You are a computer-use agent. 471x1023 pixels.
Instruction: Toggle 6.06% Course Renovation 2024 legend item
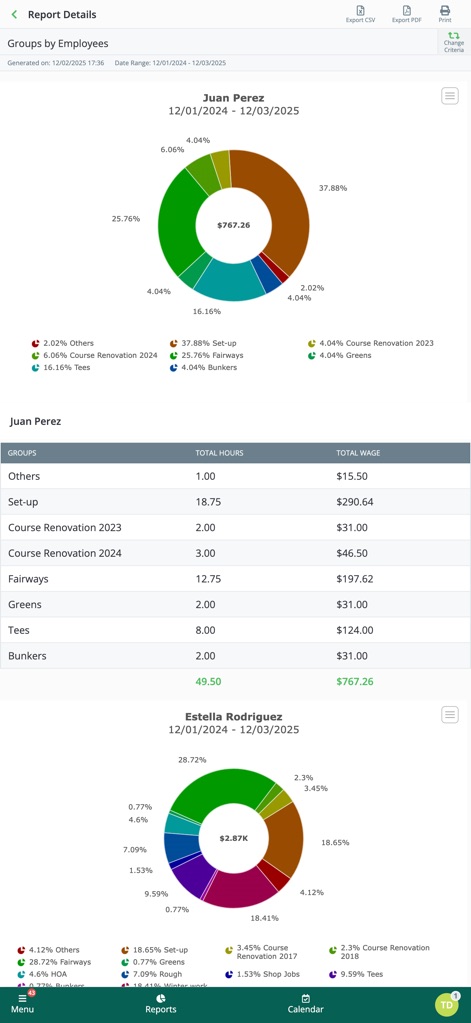tap(94, 356)
